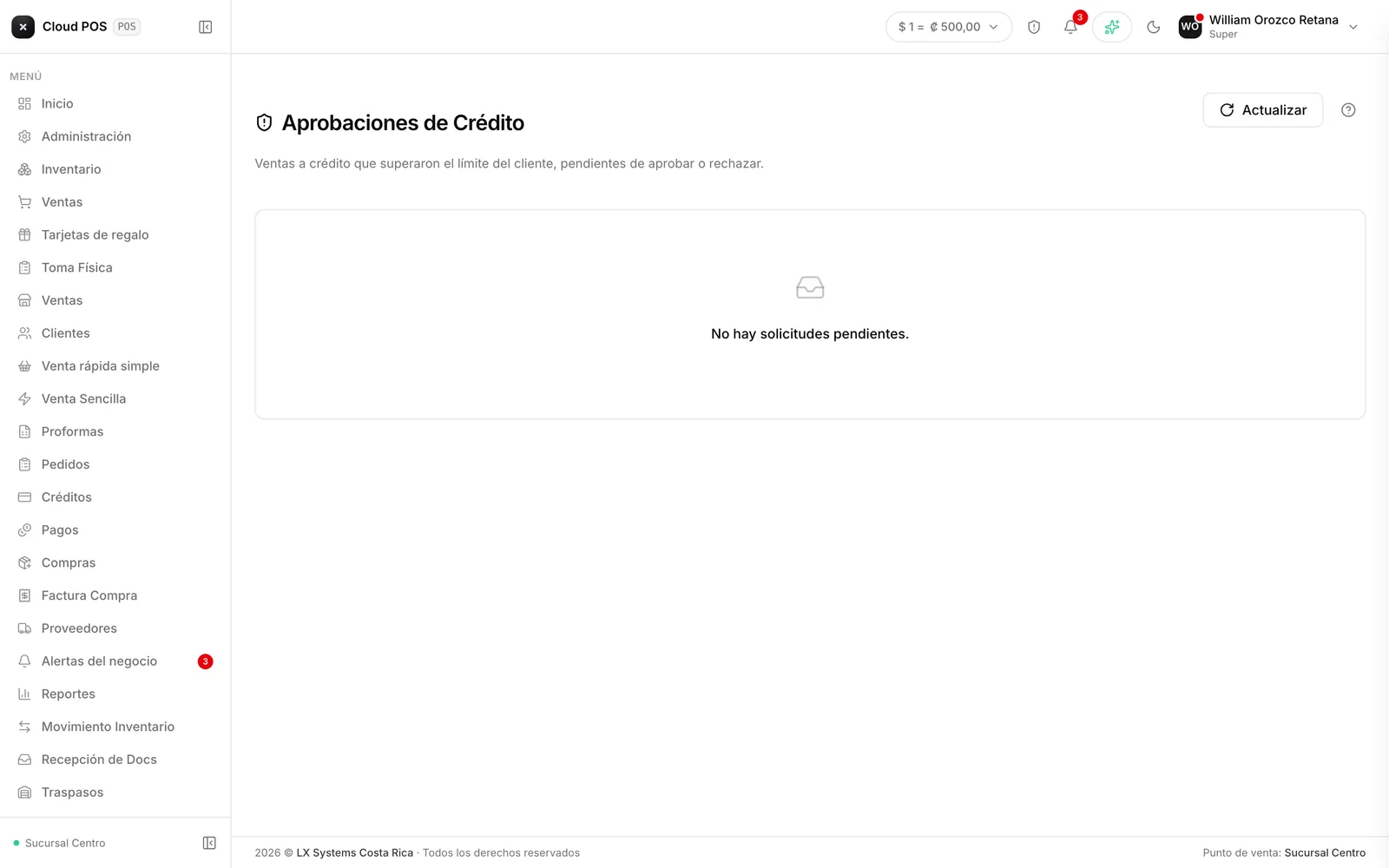Open the notifications bell icon
The height and width of the screenshot is (868, 1389).
(1070, 27)
